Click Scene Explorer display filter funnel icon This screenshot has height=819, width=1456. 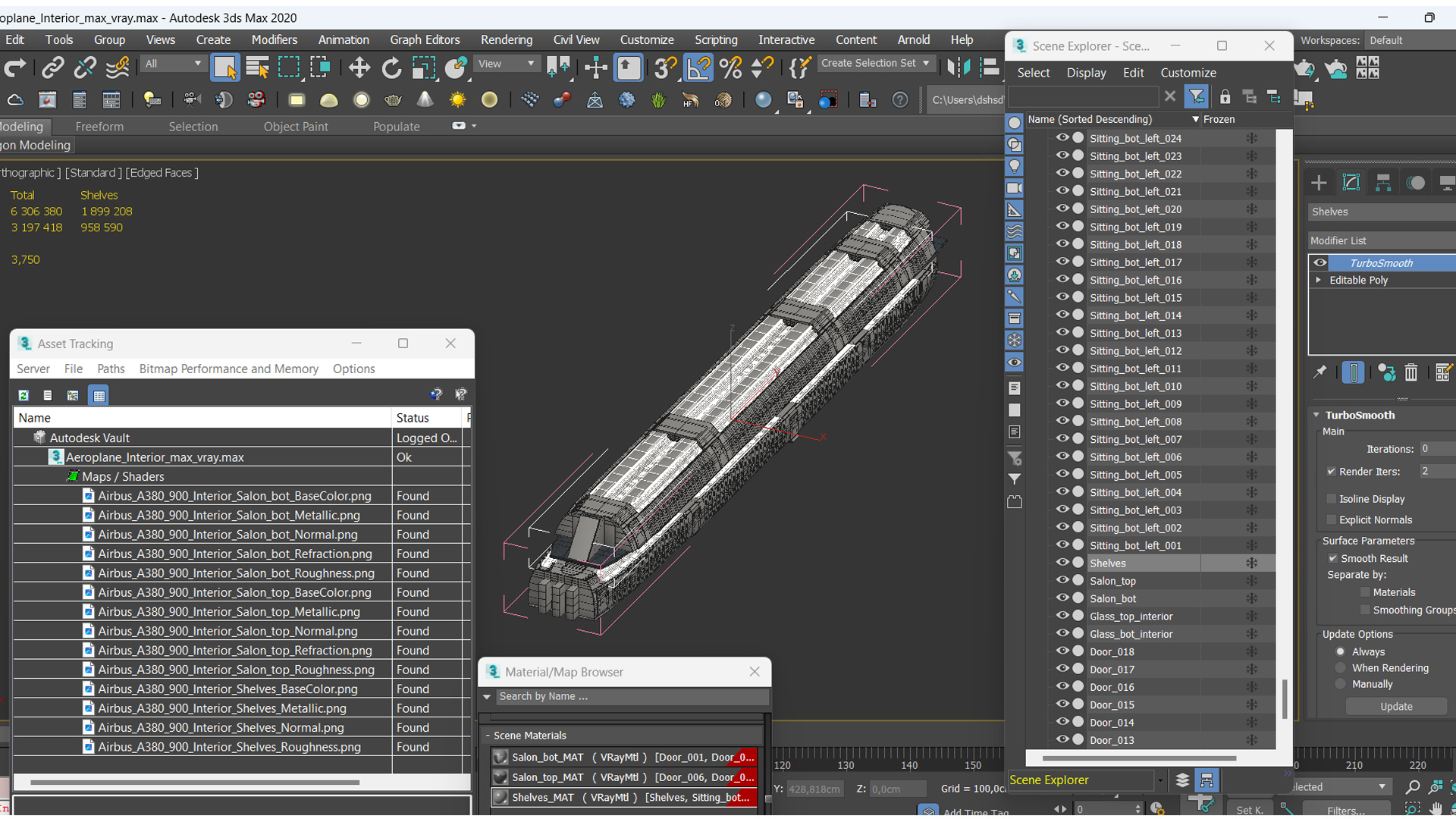pyautogui.click(x=1196, y=96)
